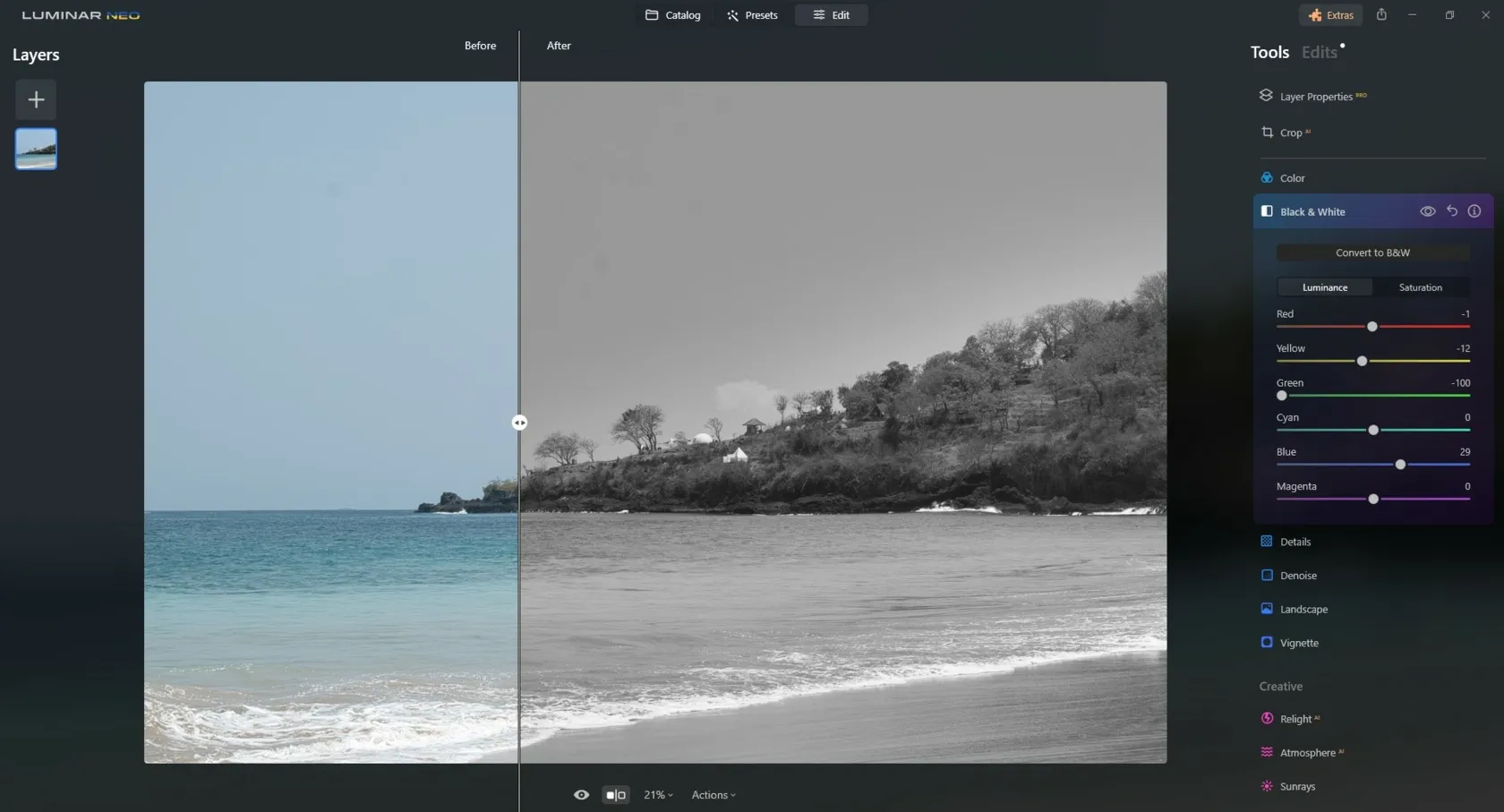
Task: Reset the Black & White adjustments
Action: pyautogui.click(x=1451, y=211)
